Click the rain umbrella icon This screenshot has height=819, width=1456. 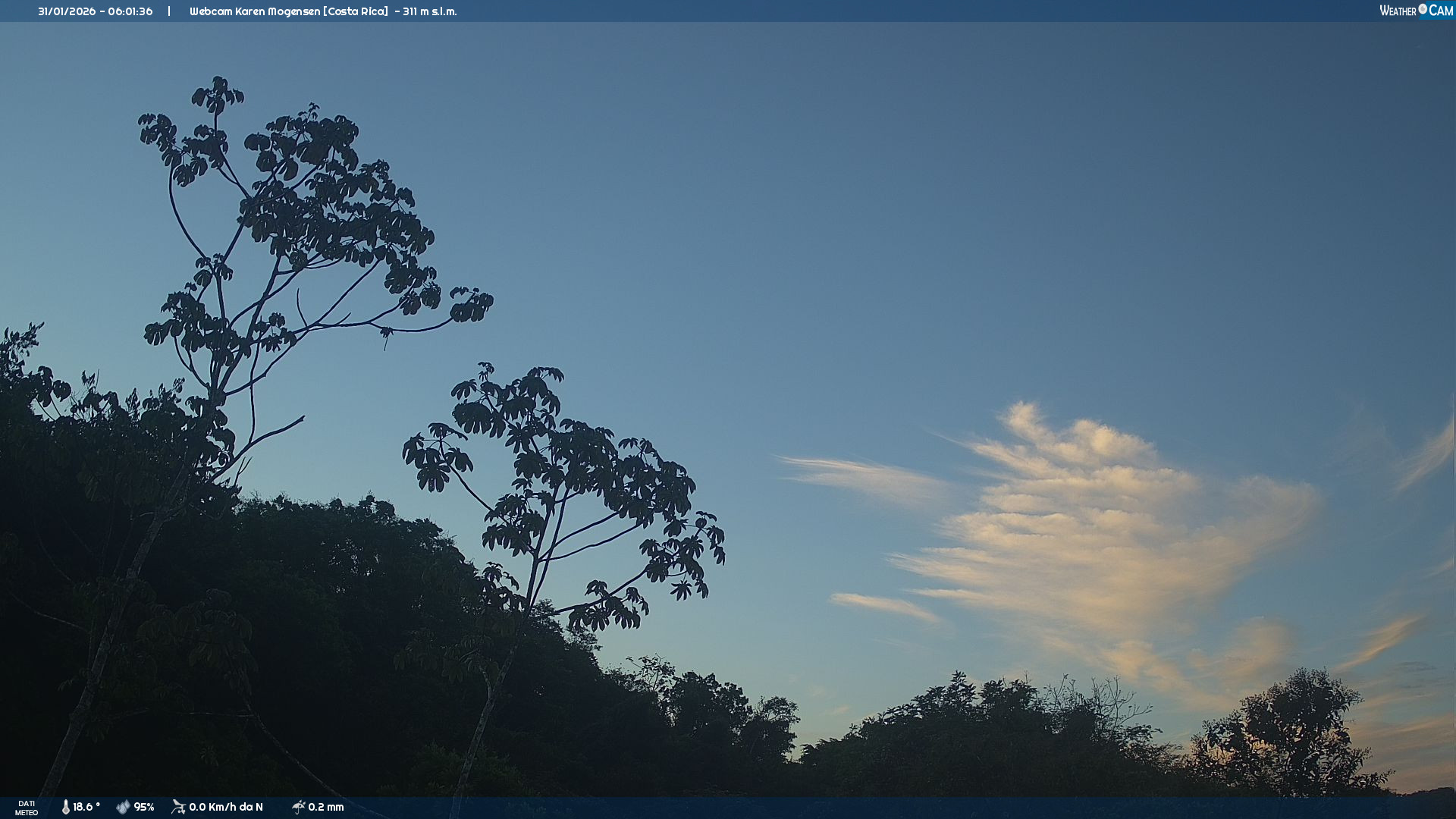click(x=299, y=807)
